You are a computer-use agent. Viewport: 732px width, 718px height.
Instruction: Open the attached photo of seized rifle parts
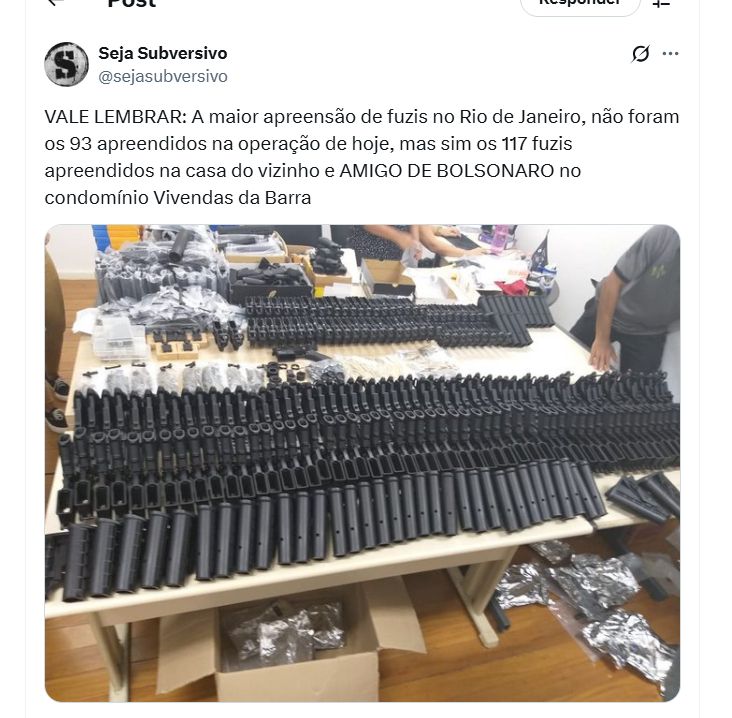(362, 463)
